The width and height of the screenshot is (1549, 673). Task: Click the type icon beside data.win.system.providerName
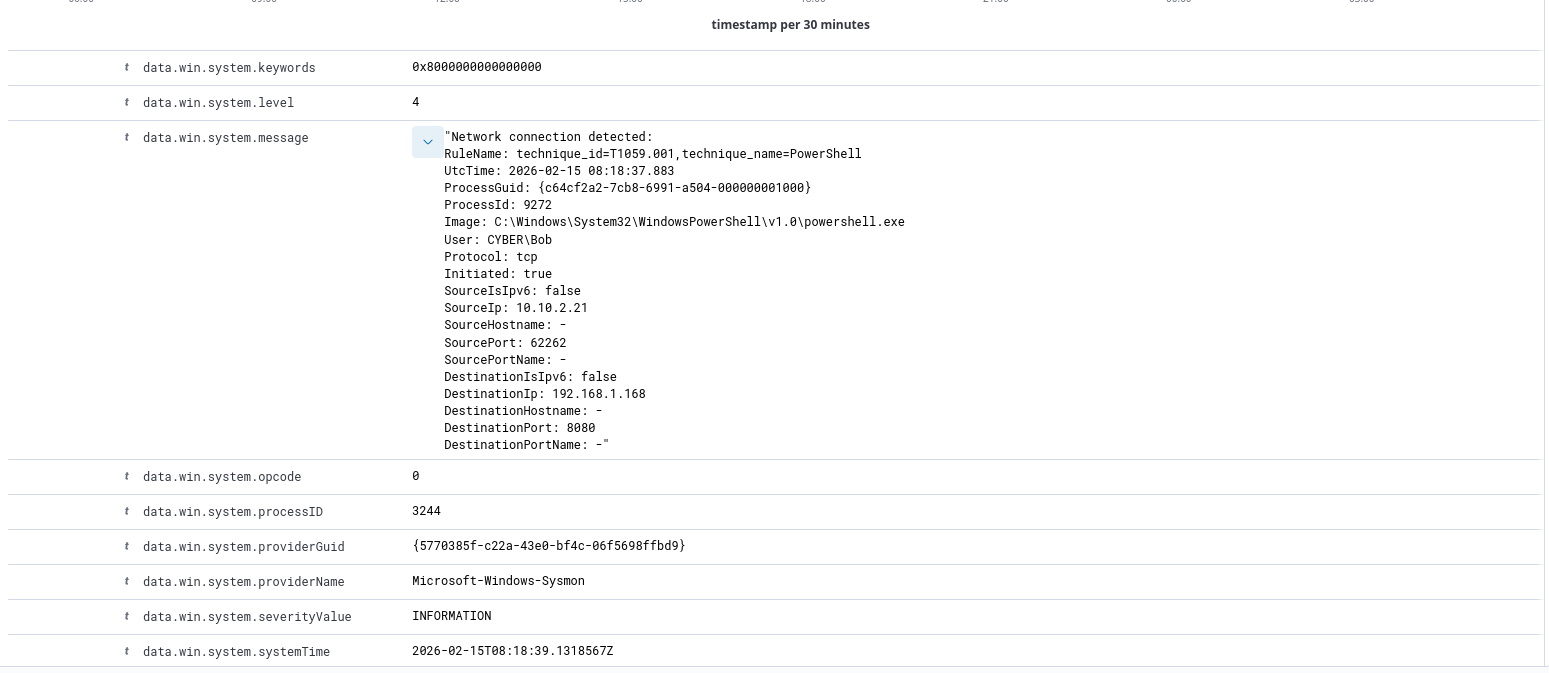(126, 582)
